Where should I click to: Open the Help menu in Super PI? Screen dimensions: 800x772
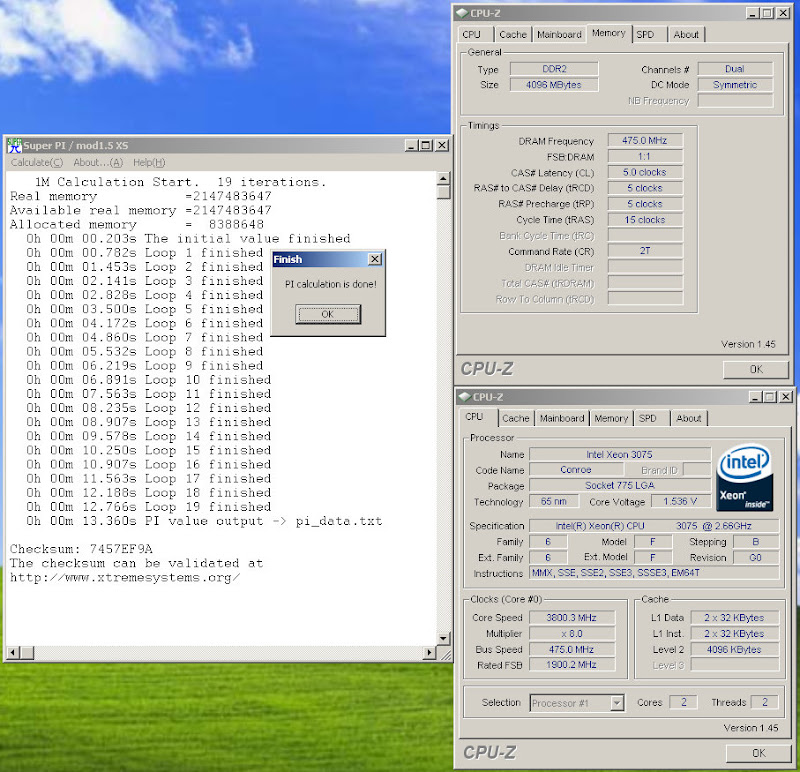point(148,162)
